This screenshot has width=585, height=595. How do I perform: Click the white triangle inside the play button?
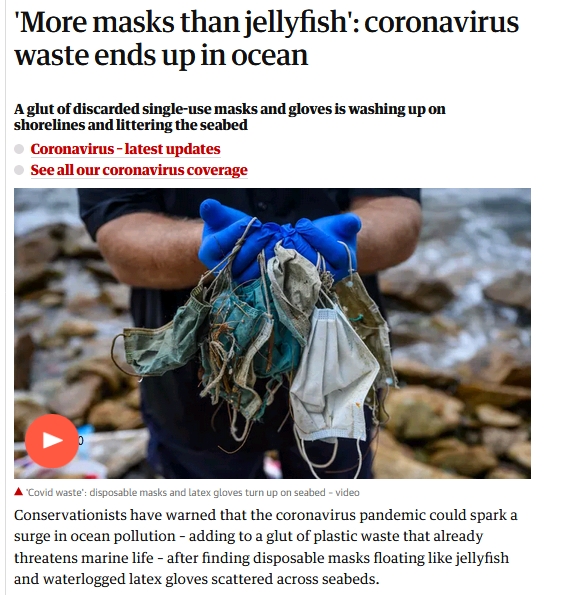53,441
